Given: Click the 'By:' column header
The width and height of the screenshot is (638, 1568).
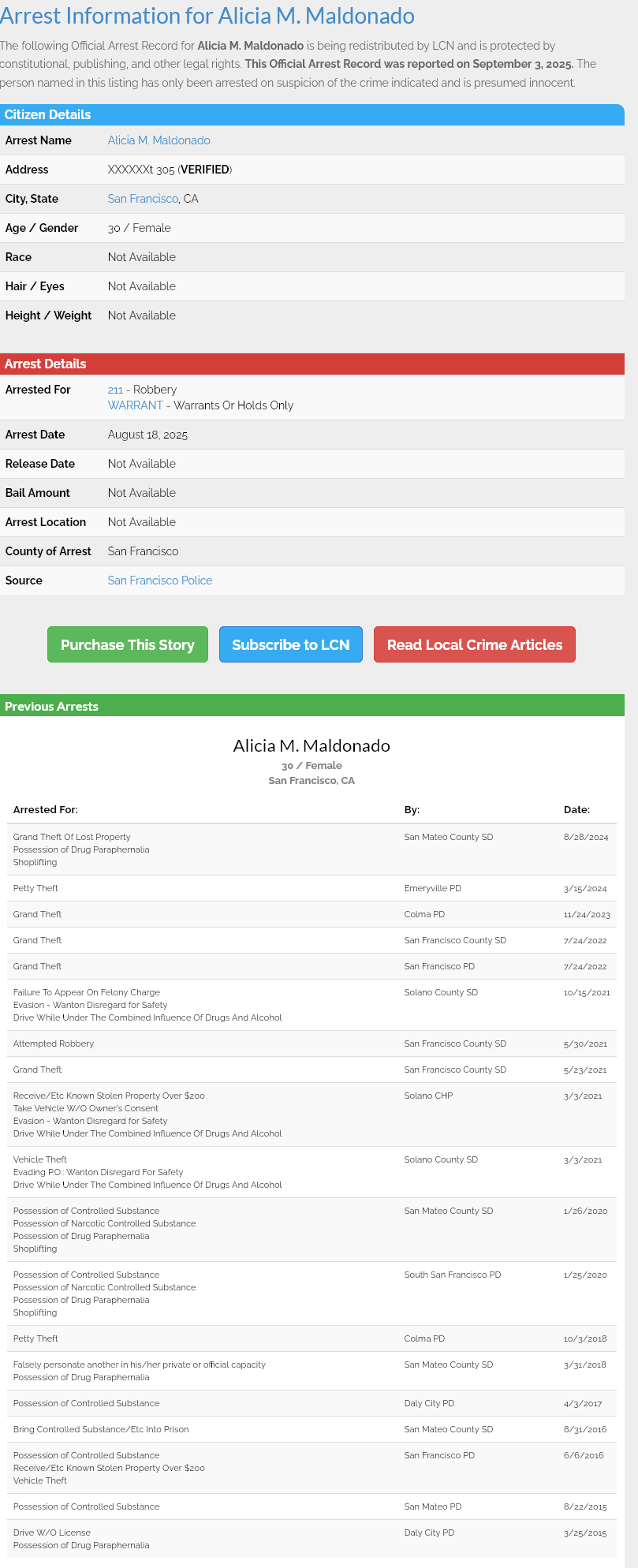Looking at the screenshot, I should click(x=412, y=810).
